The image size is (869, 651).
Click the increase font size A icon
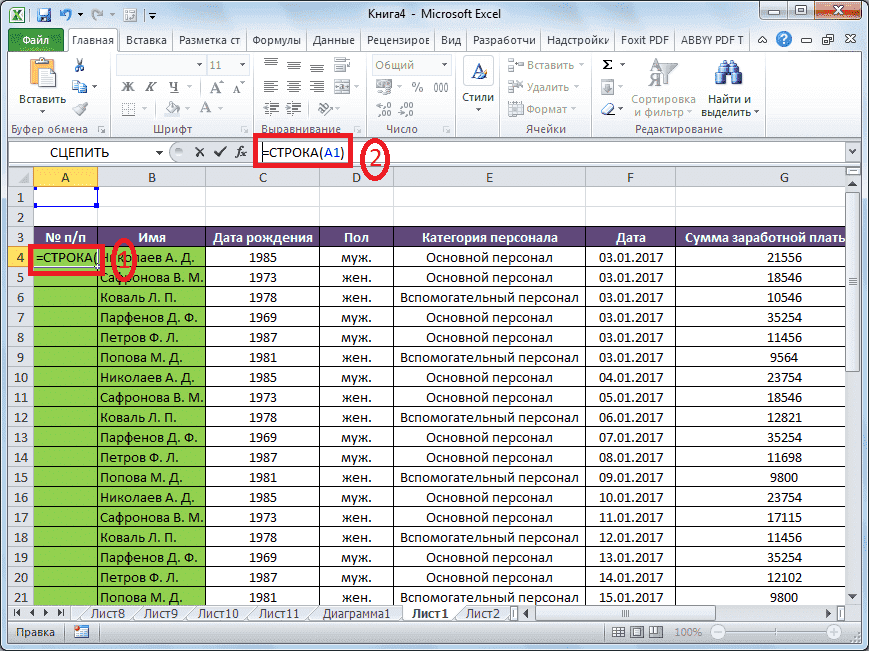pos(215,85)
